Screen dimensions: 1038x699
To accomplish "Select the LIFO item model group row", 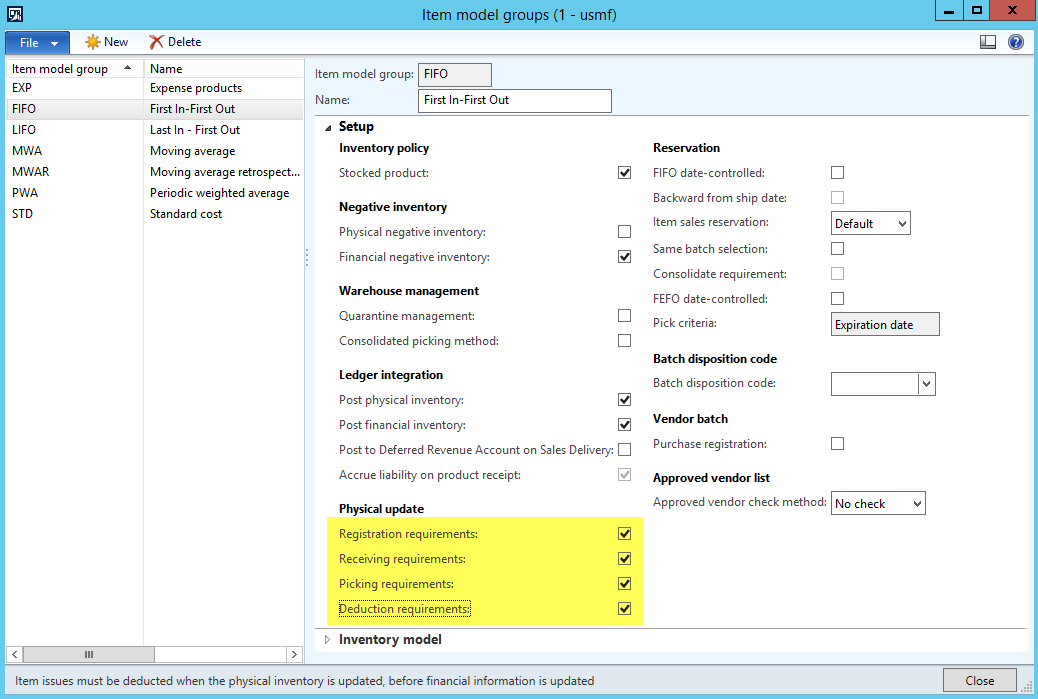I will 24,130.
